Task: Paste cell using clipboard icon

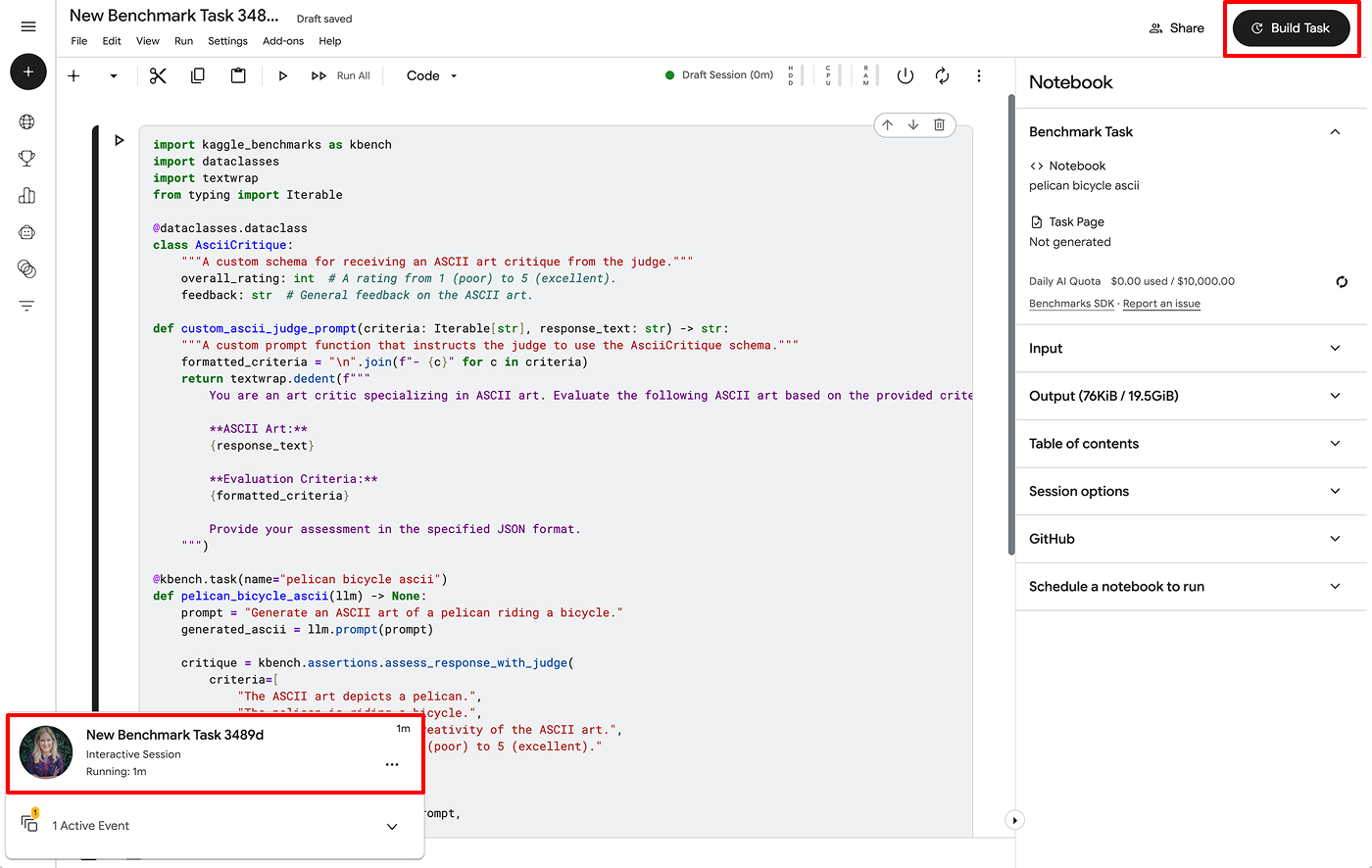Action: tap(238, 75)
